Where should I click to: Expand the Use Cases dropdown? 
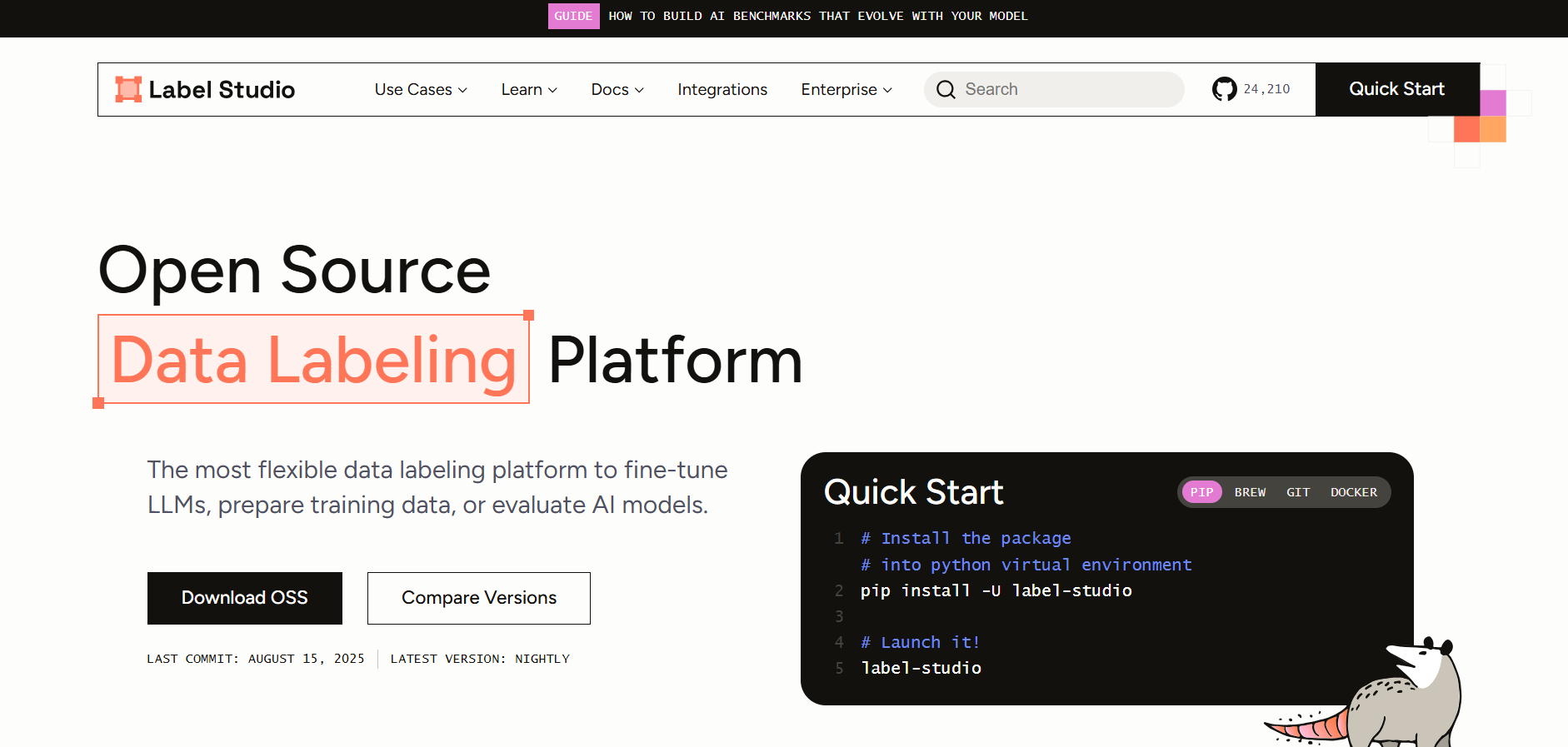pos(421,89)
